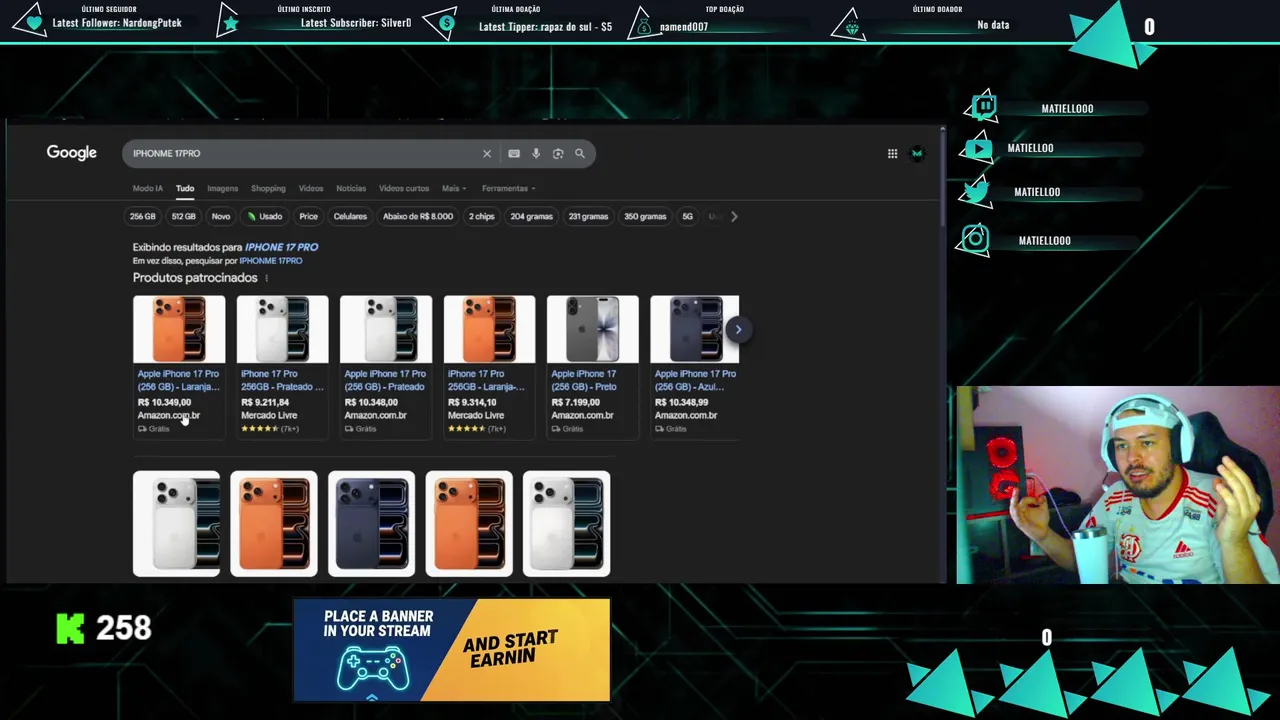Search by image with Google Lens
1280x720 pixels.
click(x=558, y=153)
